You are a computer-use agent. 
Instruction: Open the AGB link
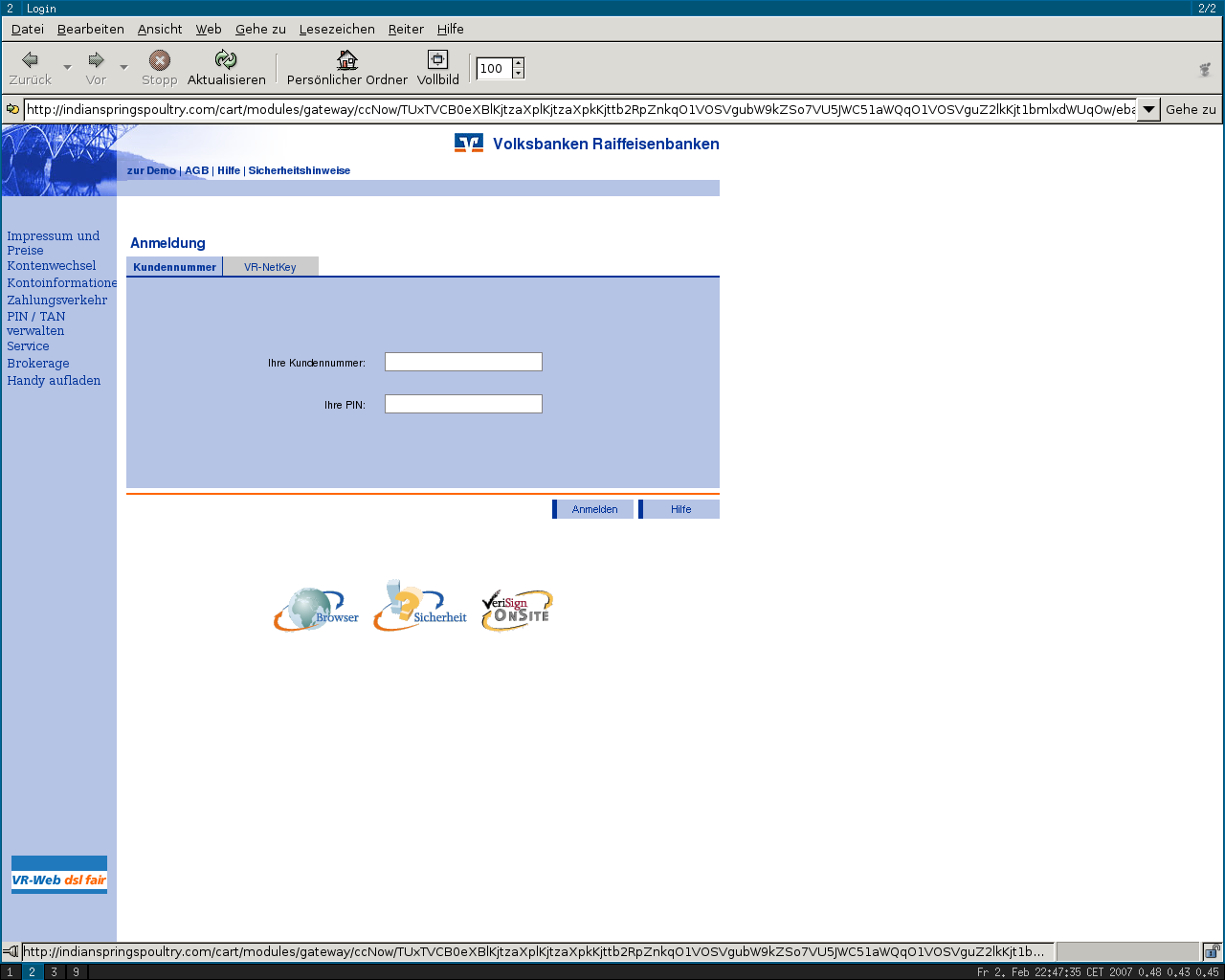click(196, 170)
